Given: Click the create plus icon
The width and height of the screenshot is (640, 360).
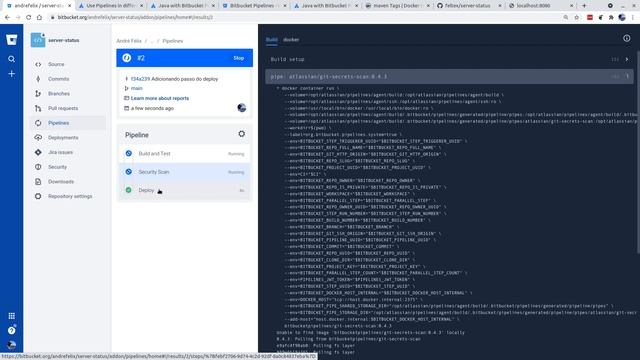Looking at the screenshot, I should point(11,74).
